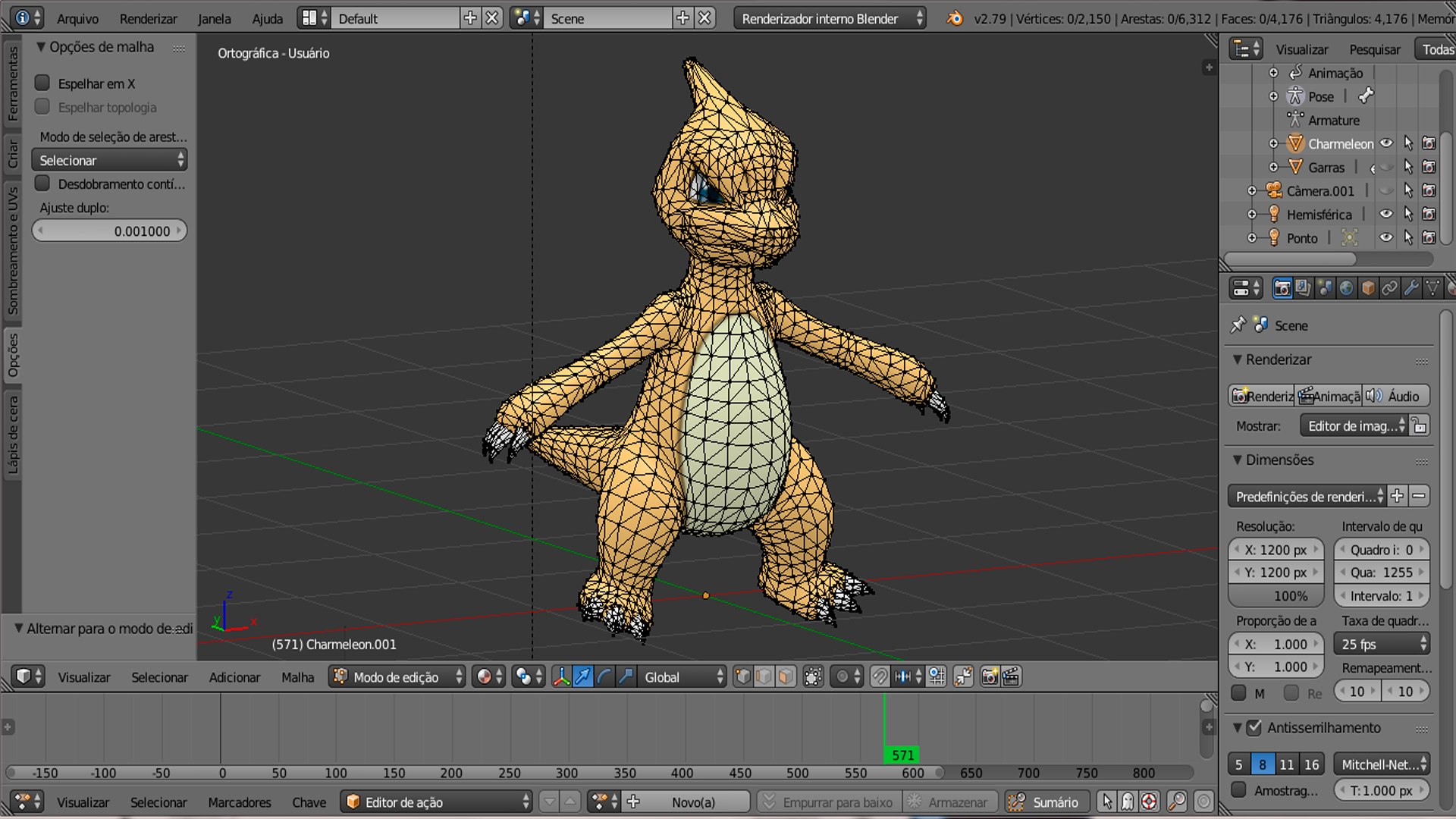The image size is (1456, 819).
Task: Toggle renderability of Ponto lamp
Action: click(1429, 237)
